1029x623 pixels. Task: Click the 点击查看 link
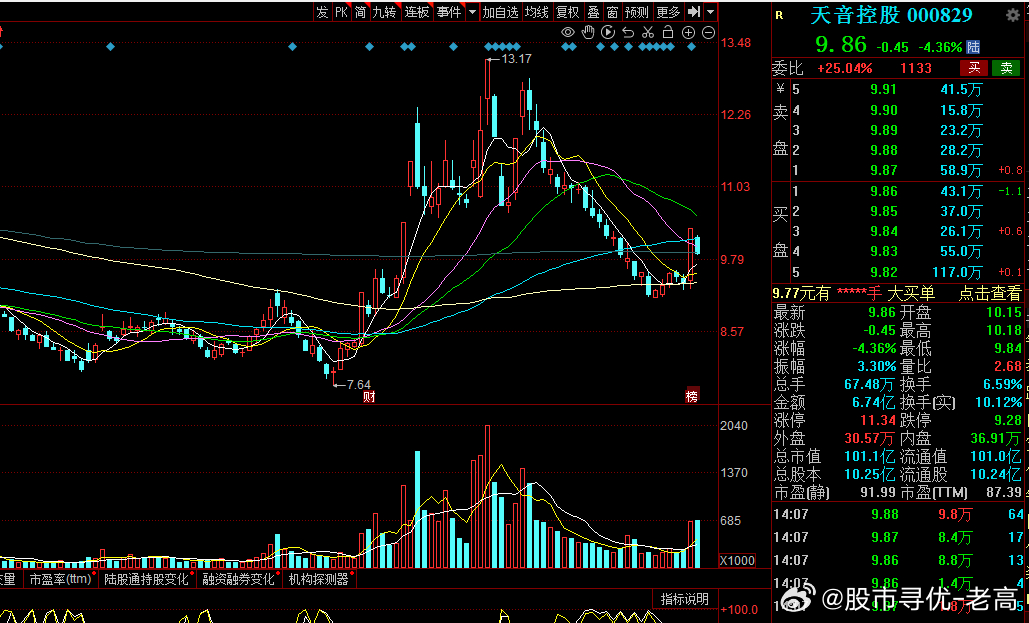[990, 293]
